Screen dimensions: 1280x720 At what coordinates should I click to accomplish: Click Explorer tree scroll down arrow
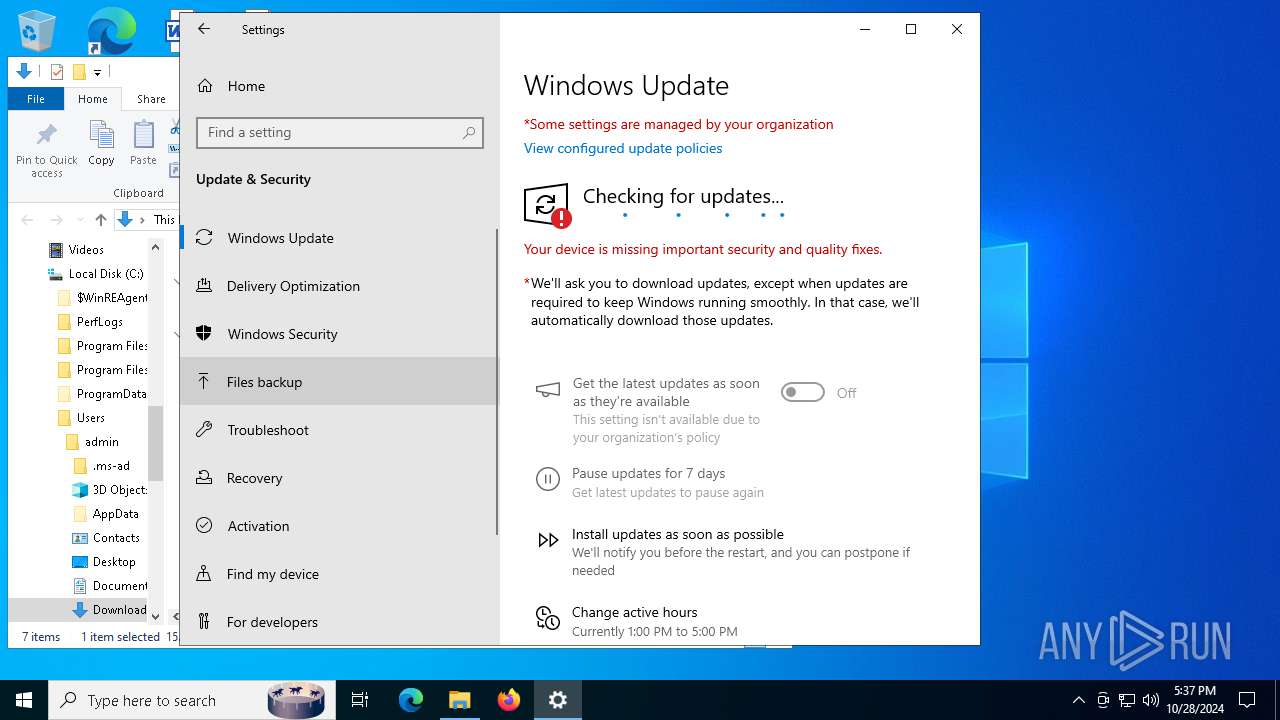click(155, 617)
